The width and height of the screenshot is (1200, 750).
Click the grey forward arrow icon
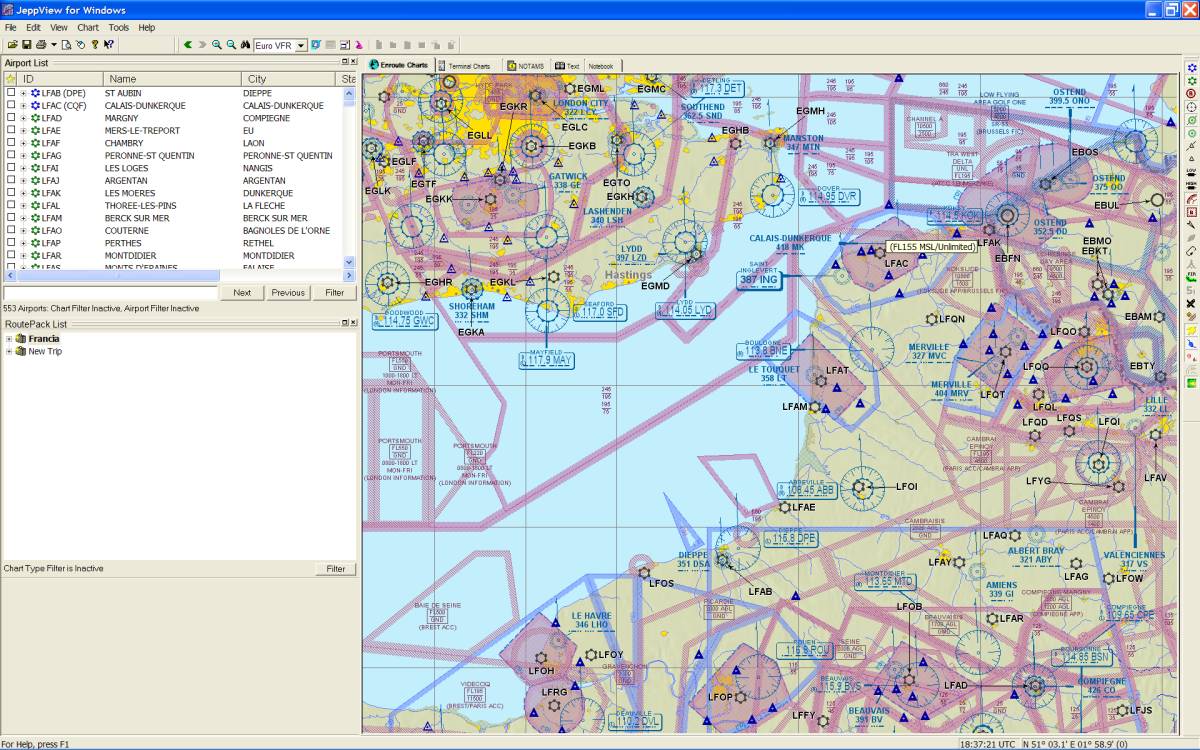tap(202, 45)
